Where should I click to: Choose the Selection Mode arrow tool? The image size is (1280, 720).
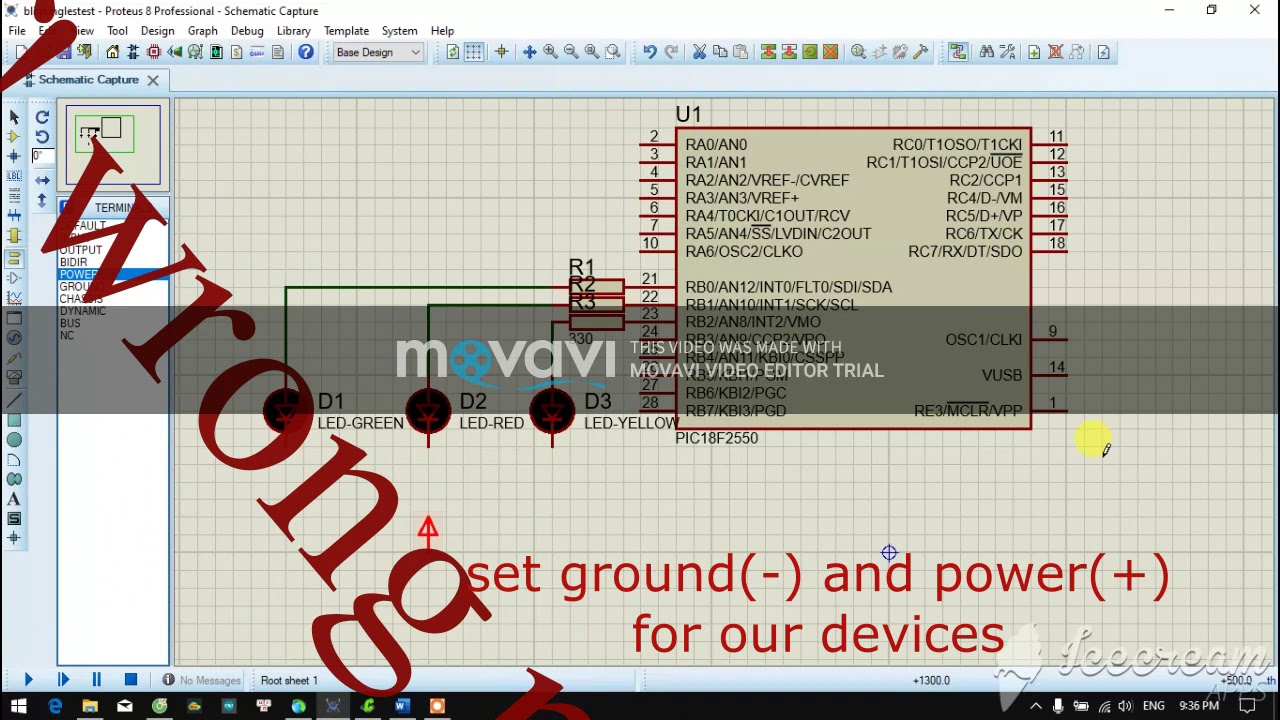pyautogui.click(x=14, y=117)
